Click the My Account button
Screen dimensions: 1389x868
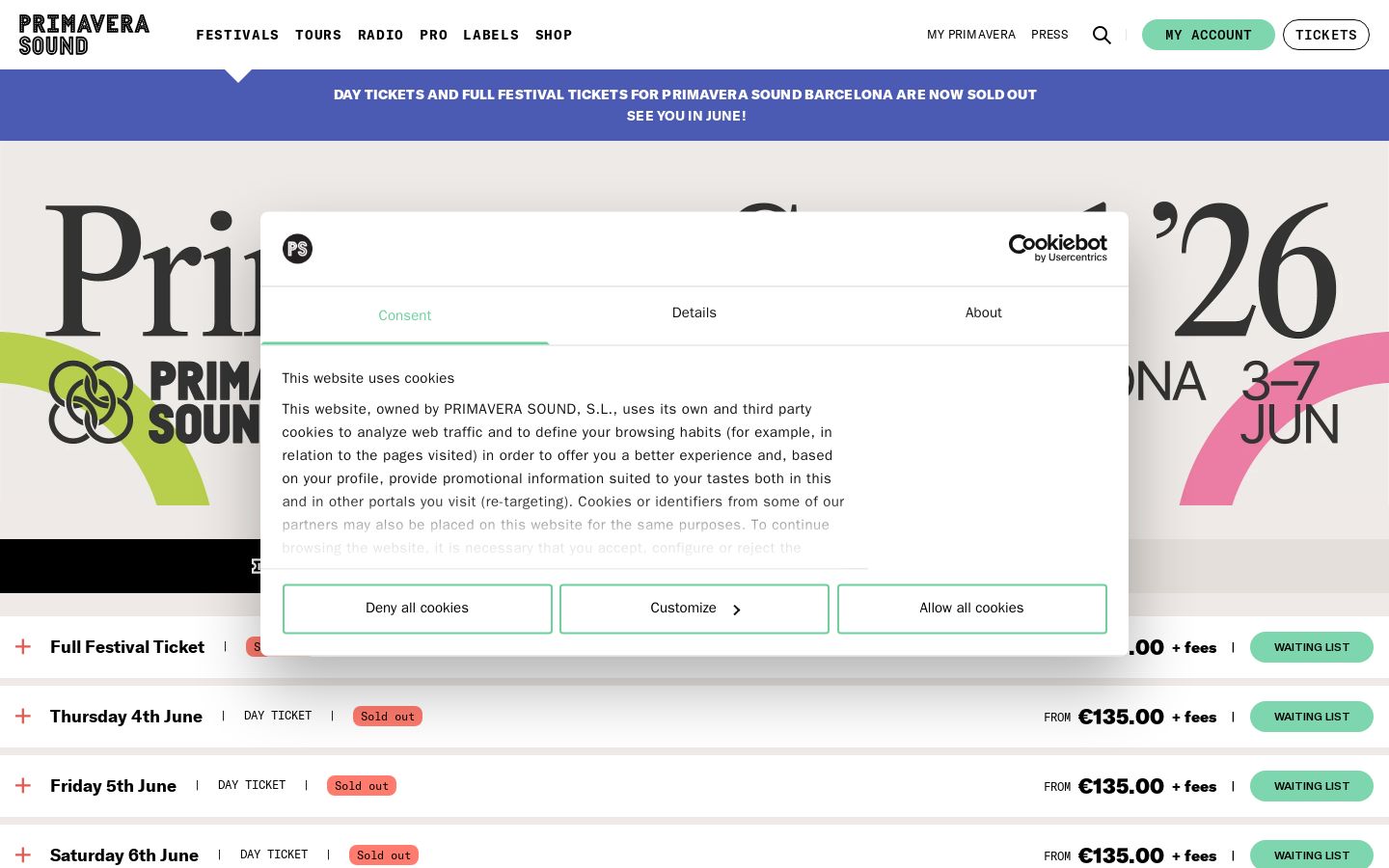[x=1209, y=35]
